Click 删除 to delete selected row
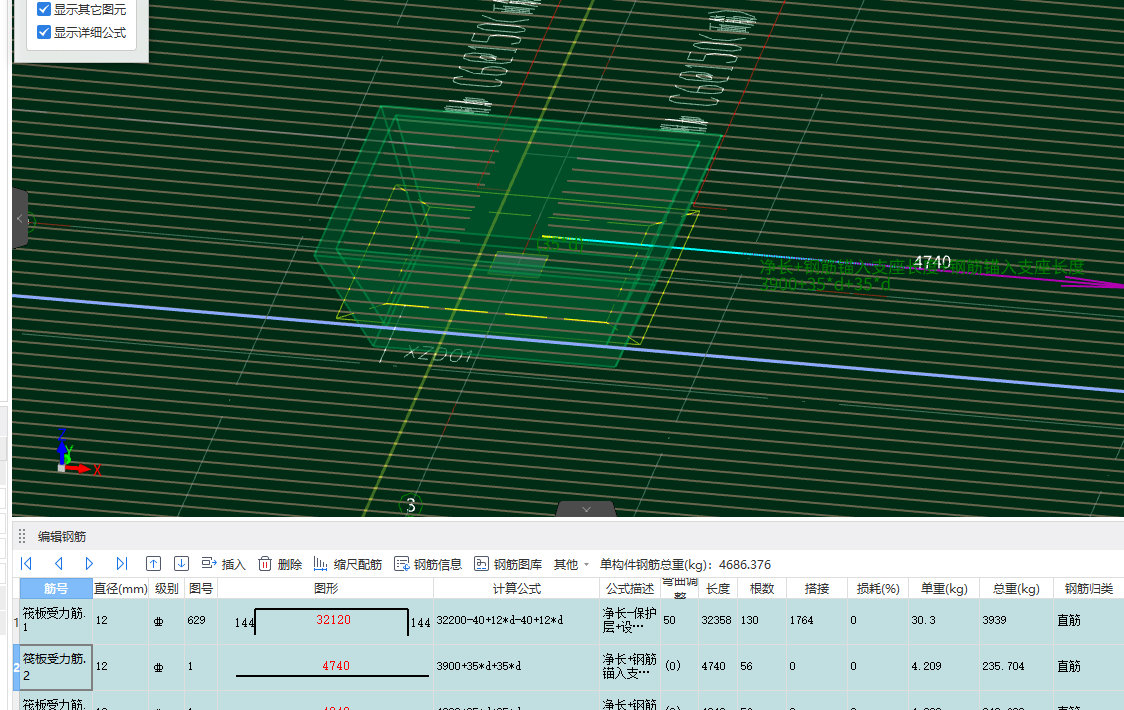The width and height of the screenshot is (1124, 710). [280, 564]
